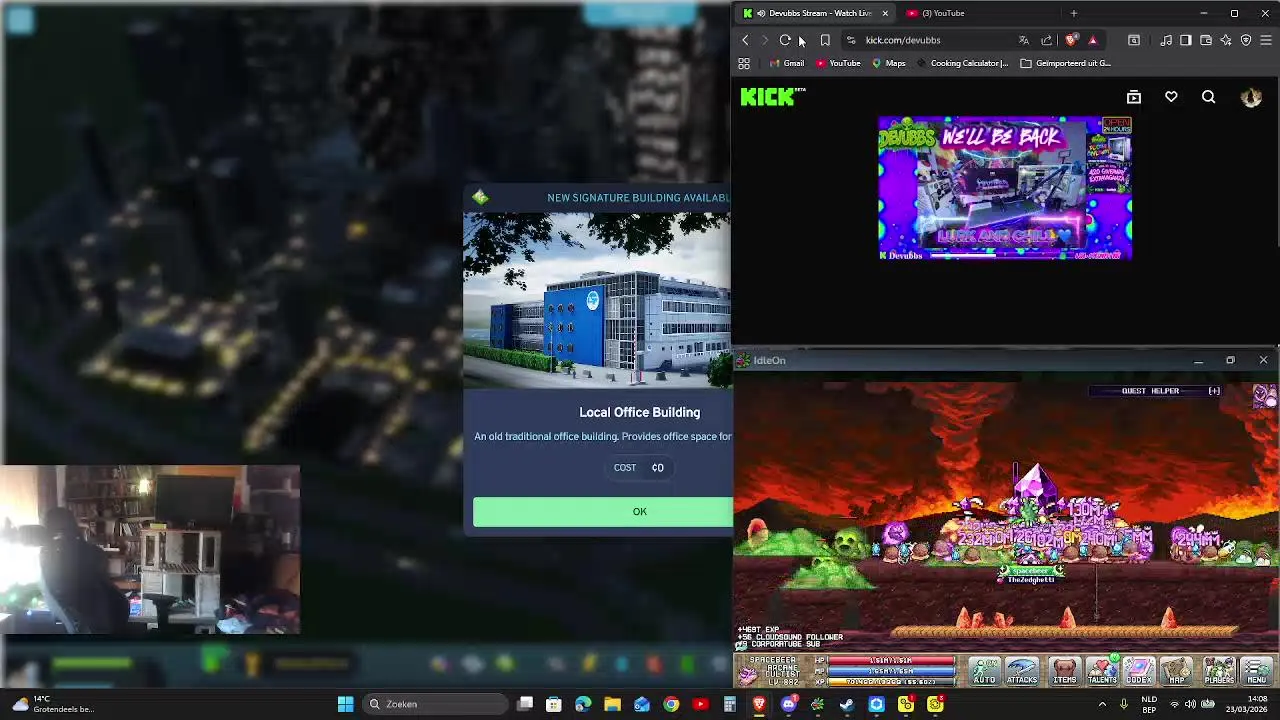Open the Cooking Calculator bookmark
This screenshot has height=720, width=1280.
pos(962,63)
